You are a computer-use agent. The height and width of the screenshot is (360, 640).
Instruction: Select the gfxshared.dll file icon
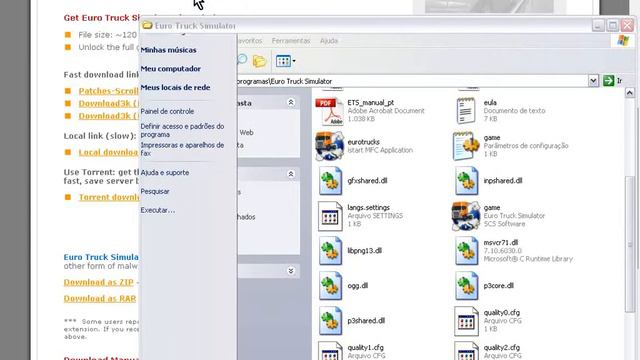(x=330, y=181)
